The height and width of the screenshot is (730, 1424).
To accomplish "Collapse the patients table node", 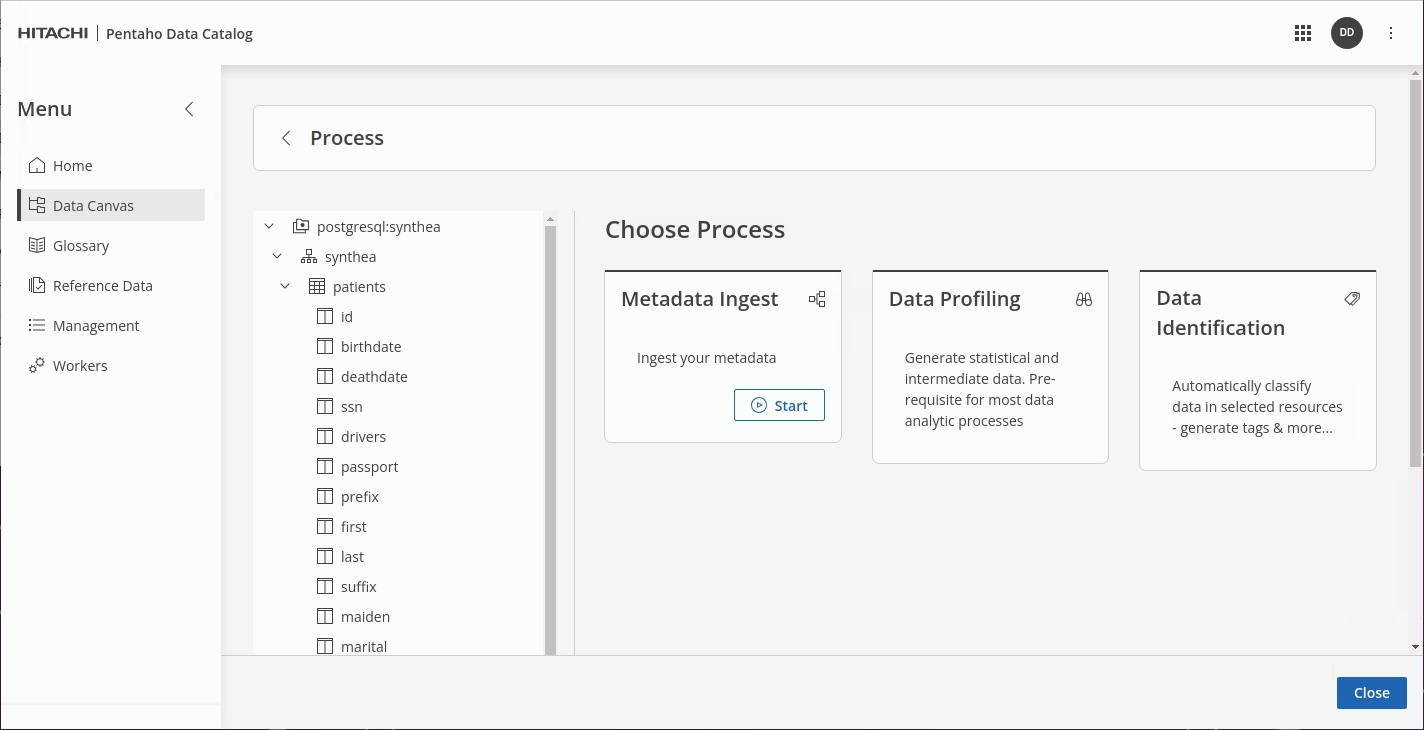I will [285, 287].
